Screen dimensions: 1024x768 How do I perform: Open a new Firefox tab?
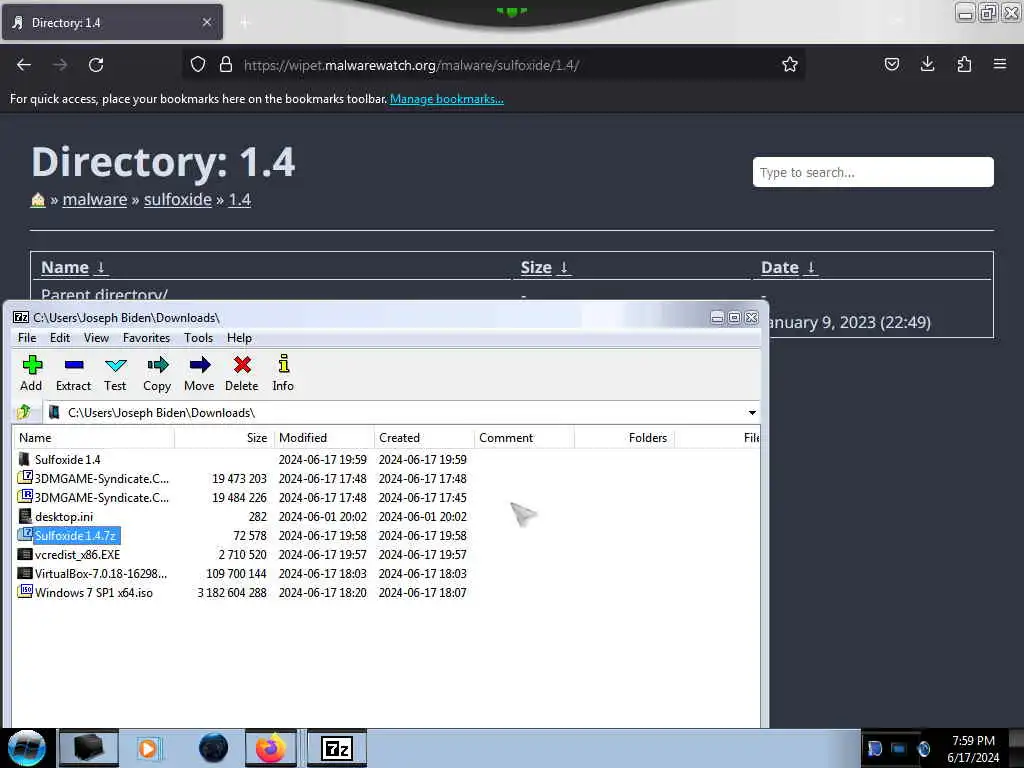coord(245,23)
